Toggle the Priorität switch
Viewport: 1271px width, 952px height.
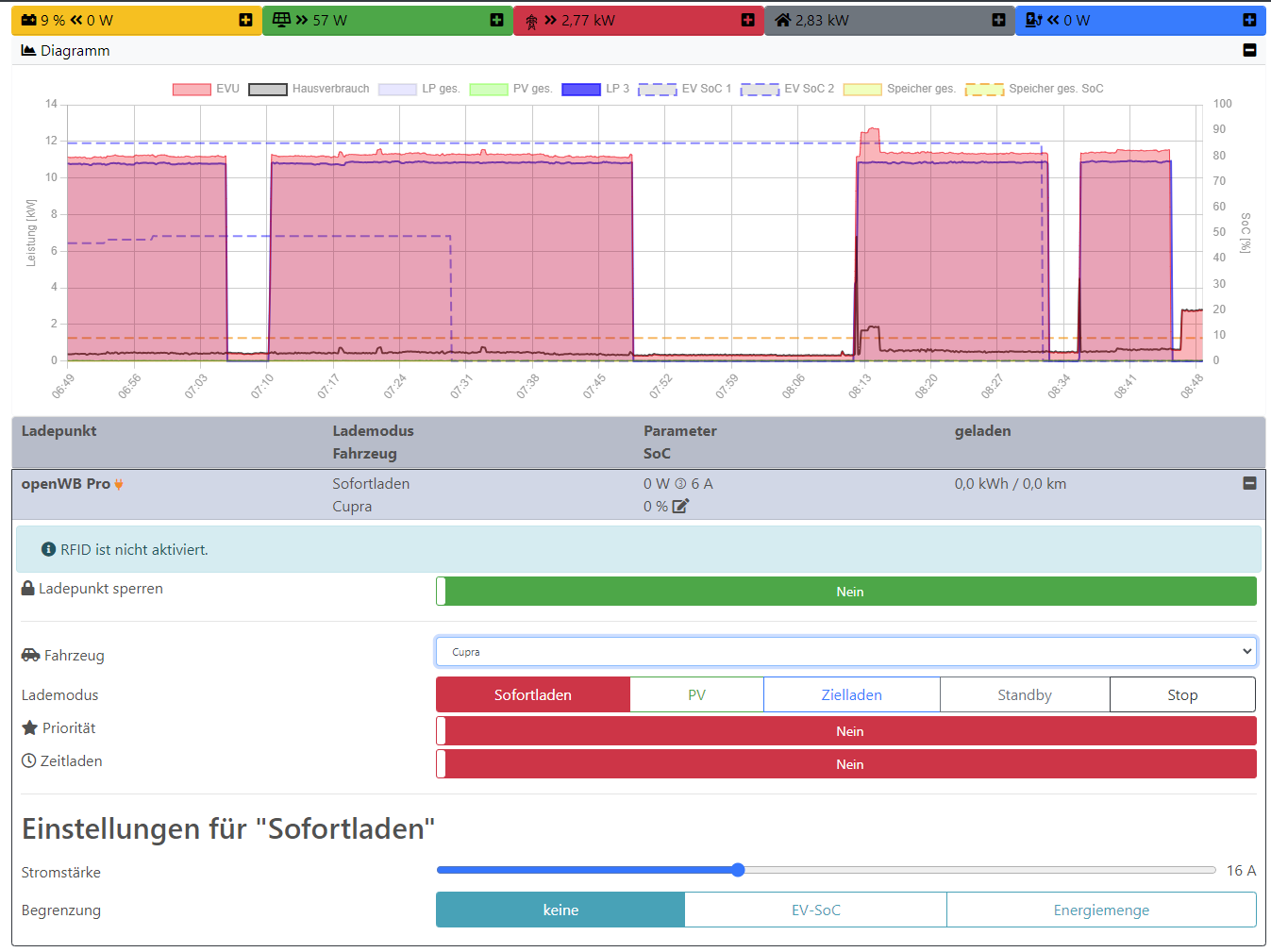pos(845,731)
